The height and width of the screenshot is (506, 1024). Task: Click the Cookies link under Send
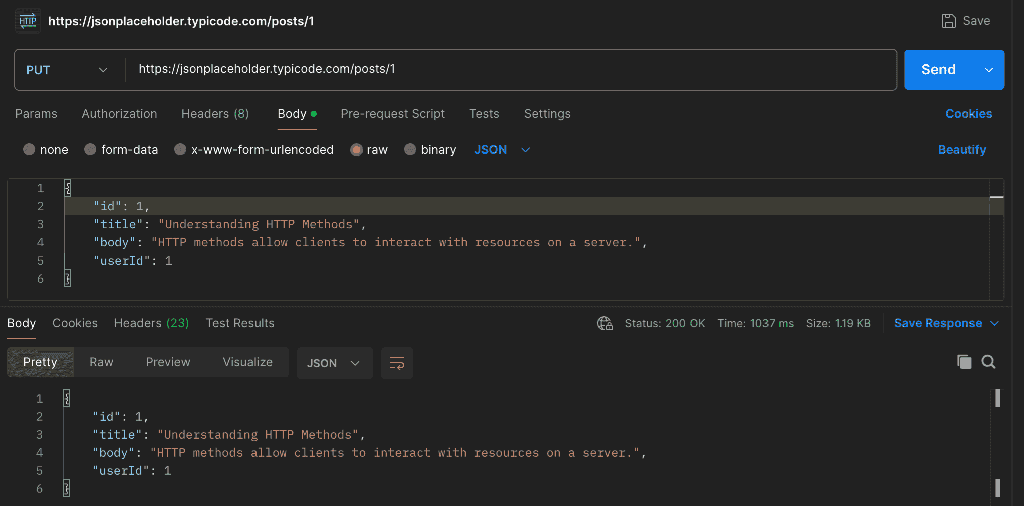[968, 114]
